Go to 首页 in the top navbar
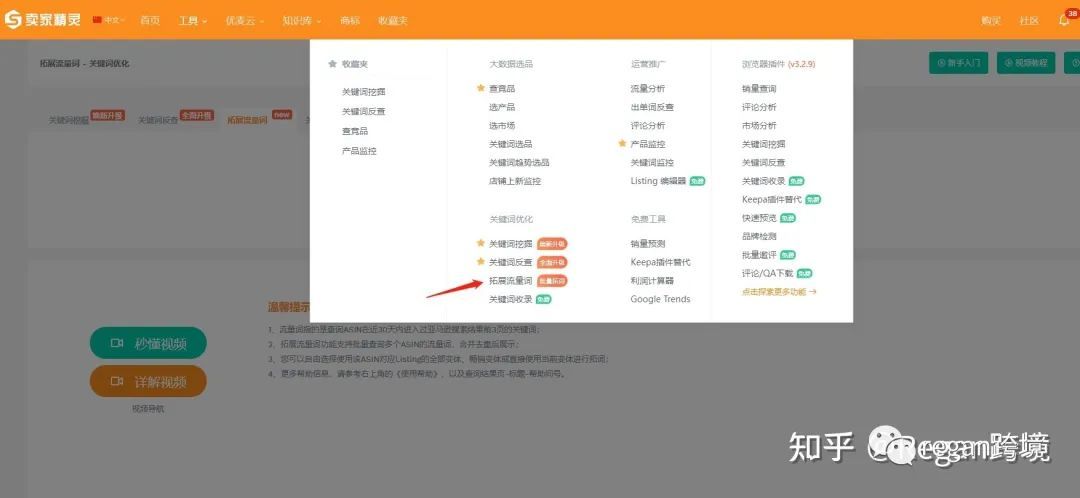The height and width of the screenshot is (498, 1080). tap(150, 21)
